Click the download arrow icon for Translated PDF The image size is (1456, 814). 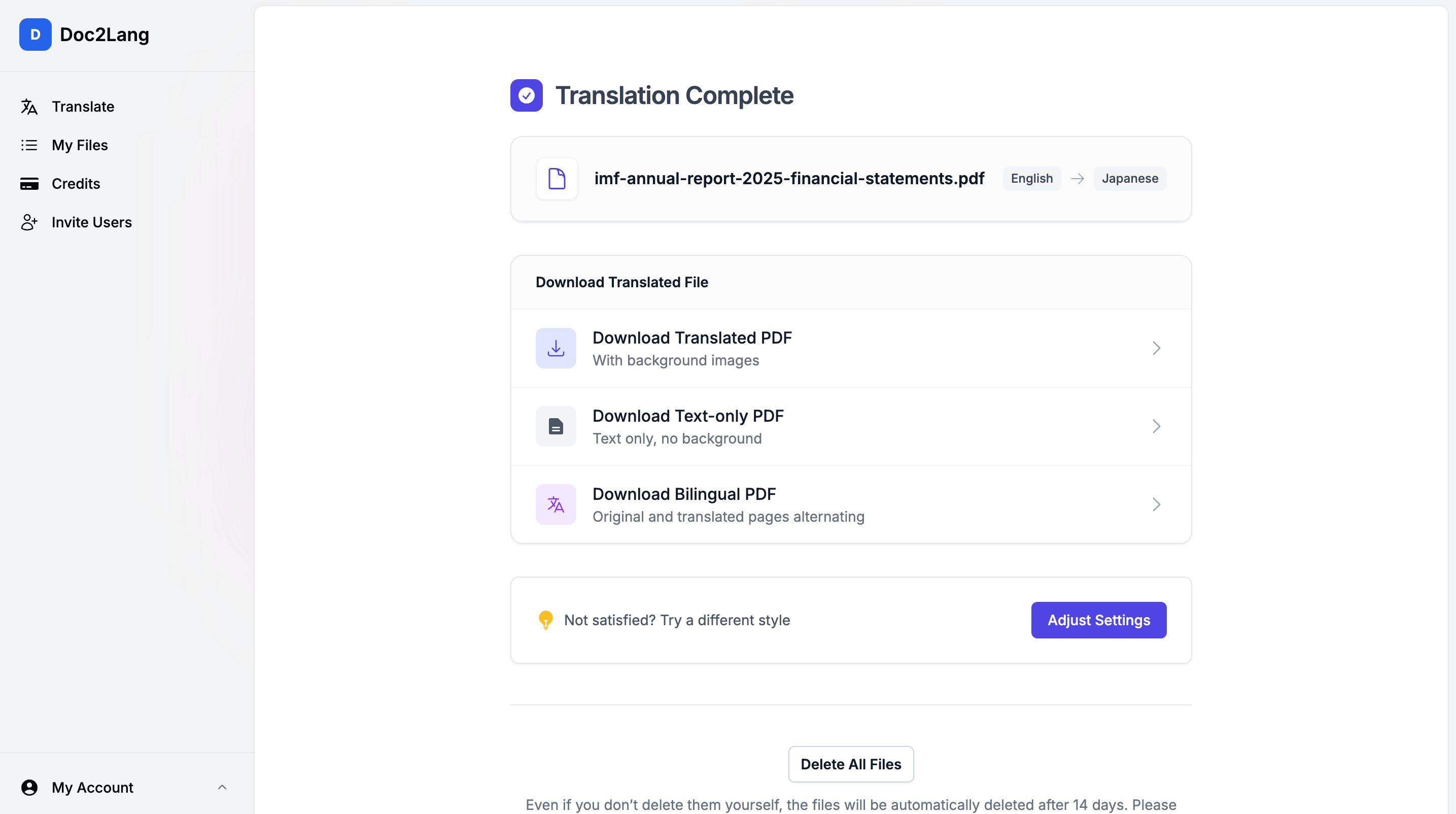[556, 348]
